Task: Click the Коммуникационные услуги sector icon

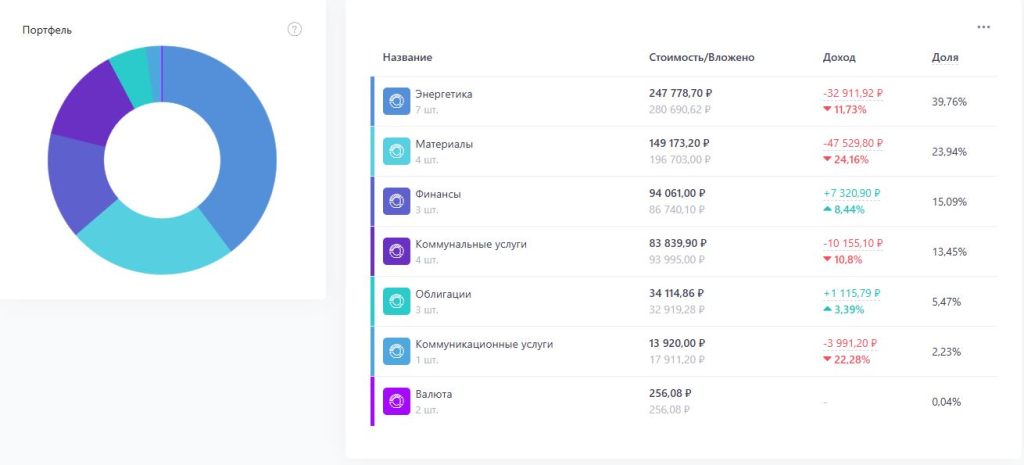Action: pyautogui.click(x=397, y=351)
